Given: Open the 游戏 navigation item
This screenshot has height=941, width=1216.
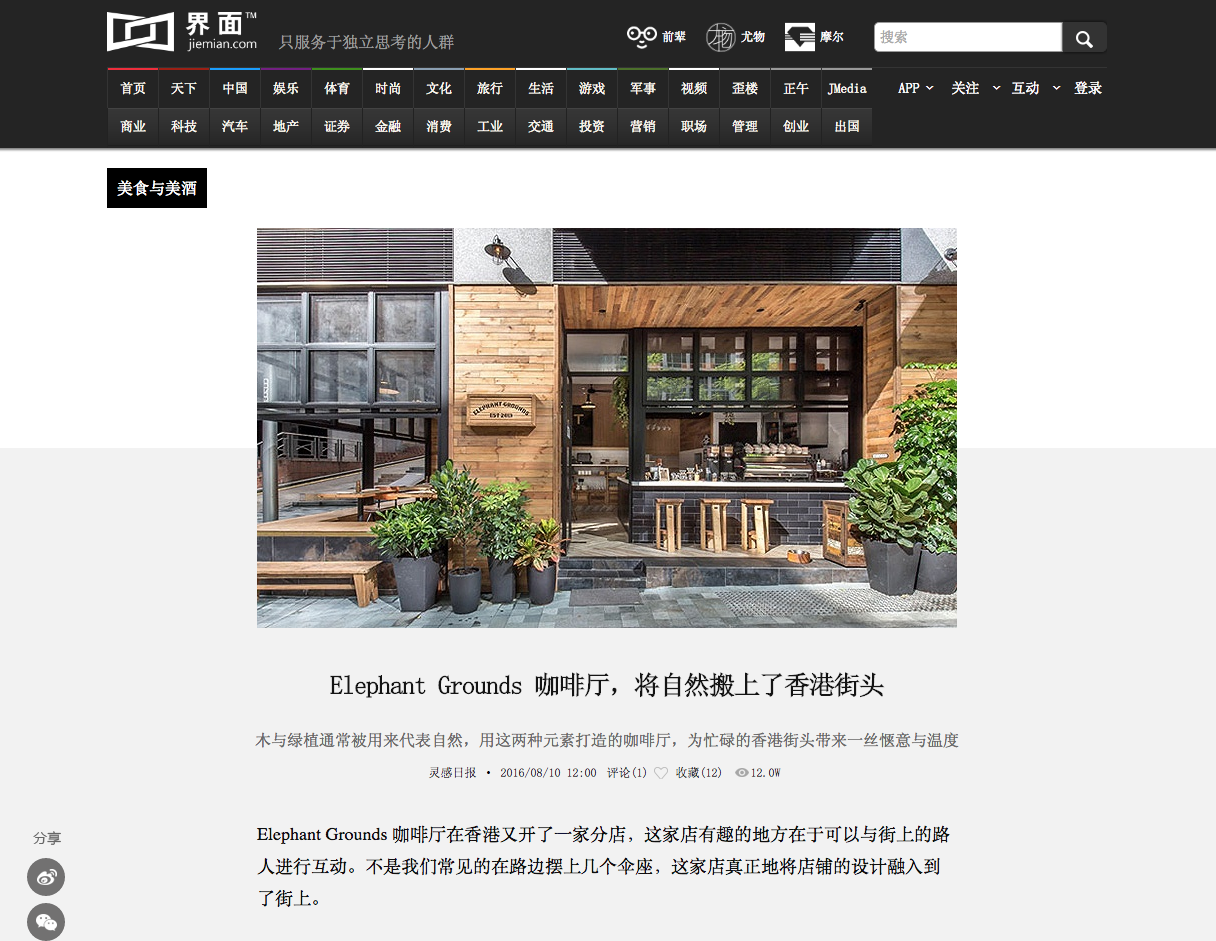Looking at the screenshot, I should point(591,88).
